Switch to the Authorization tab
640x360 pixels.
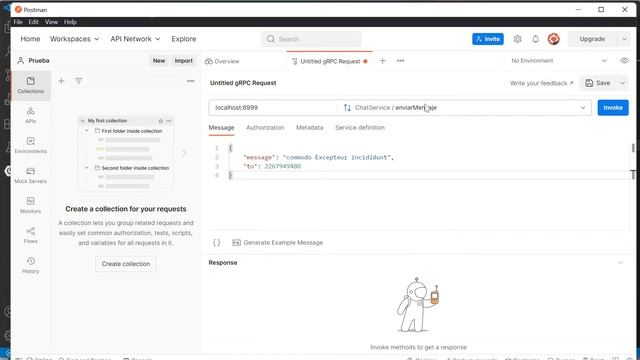(265, 128)
